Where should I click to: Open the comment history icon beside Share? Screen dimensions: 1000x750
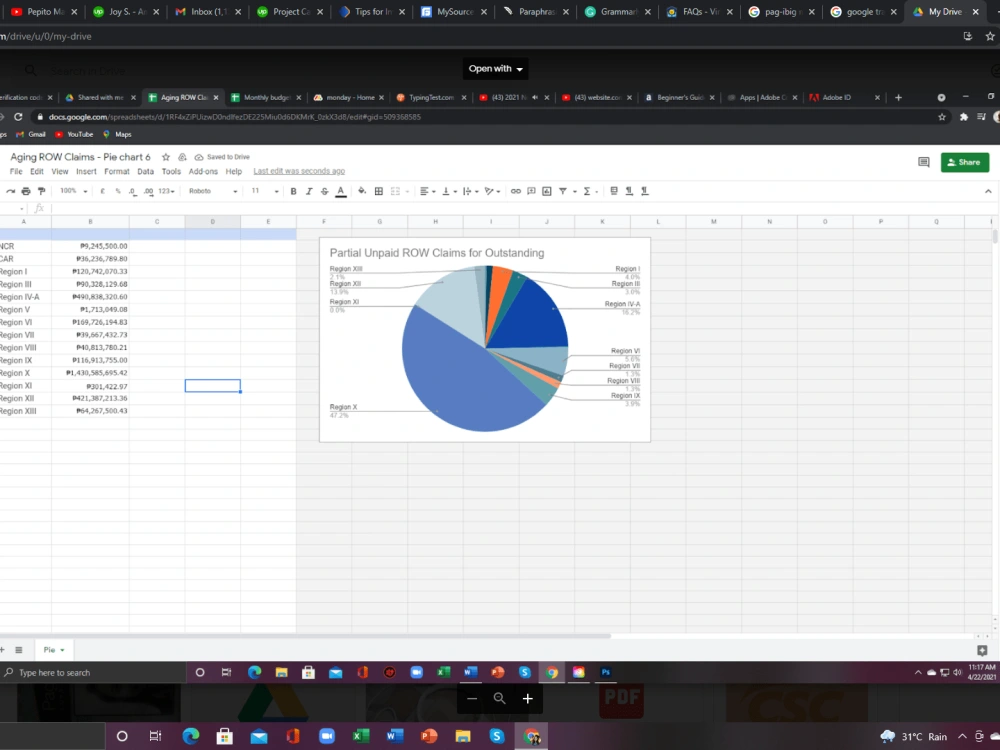(923, 162)
